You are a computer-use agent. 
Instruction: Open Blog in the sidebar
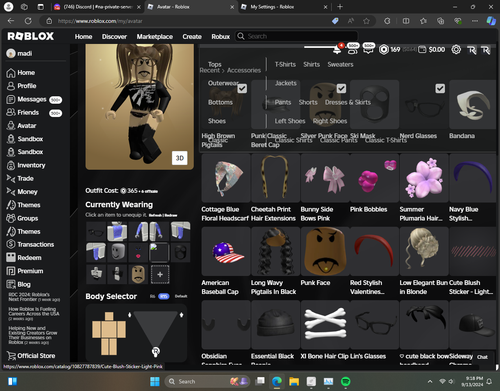pos(19,284)
